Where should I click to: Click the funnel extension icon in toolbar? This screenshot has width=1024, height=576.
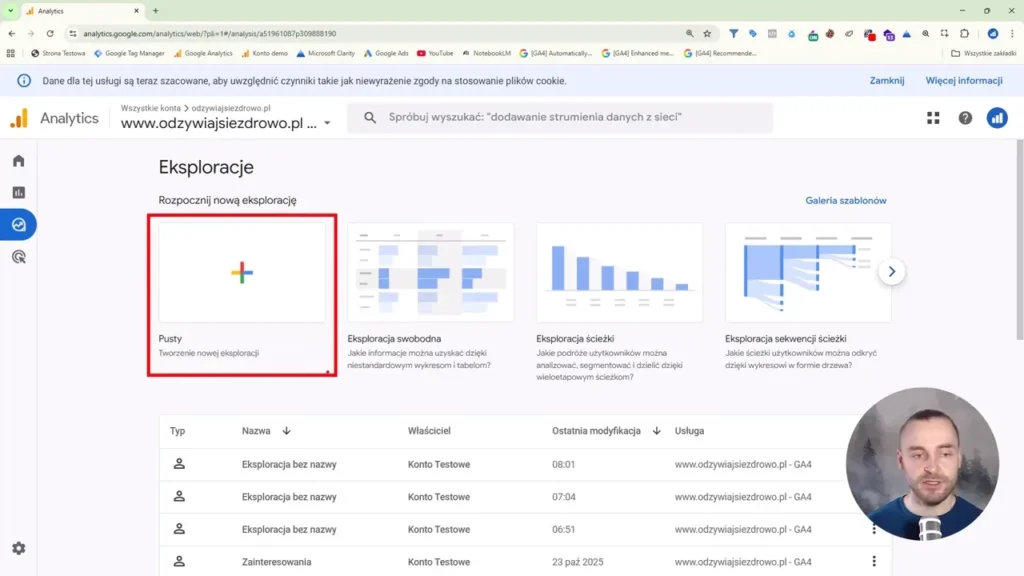pos(733,33)
